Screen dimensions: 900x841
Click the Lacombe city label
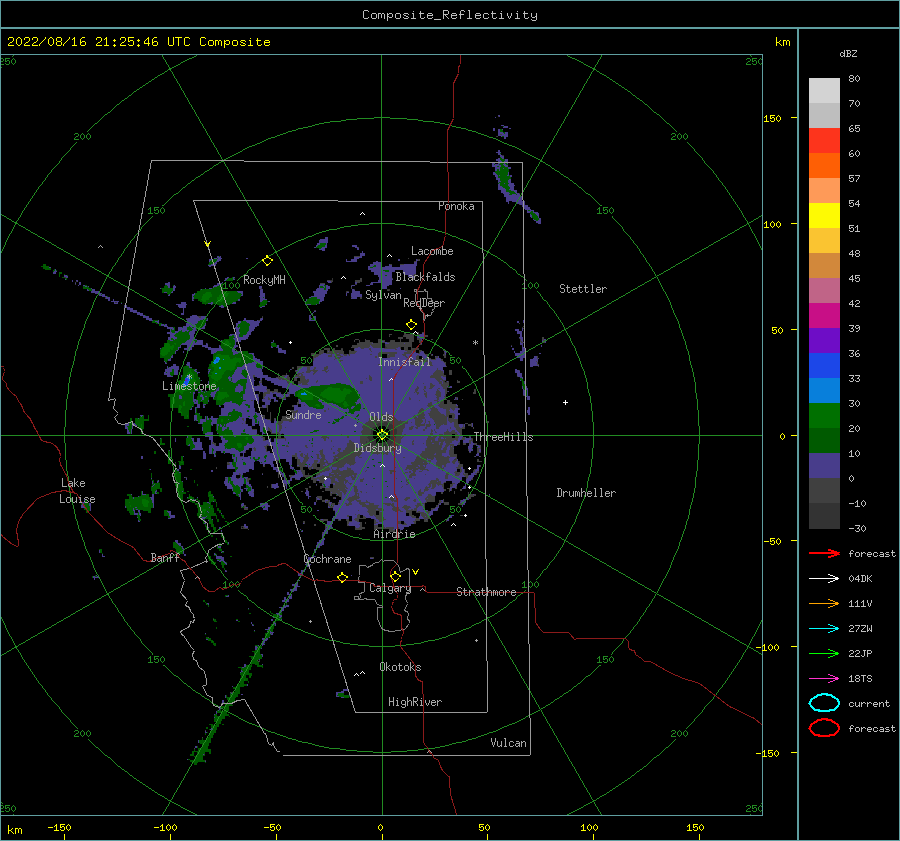[x=432, y=251]
